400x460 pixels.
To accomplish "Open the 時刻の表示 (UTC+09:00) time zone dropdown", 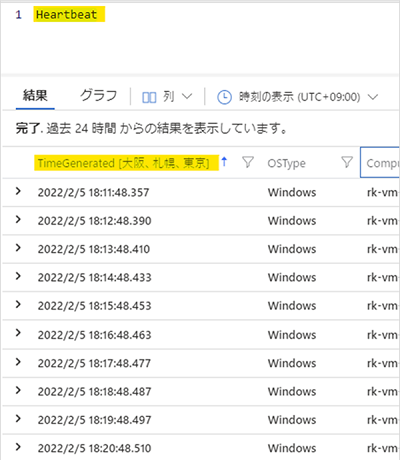I will 373,97.
